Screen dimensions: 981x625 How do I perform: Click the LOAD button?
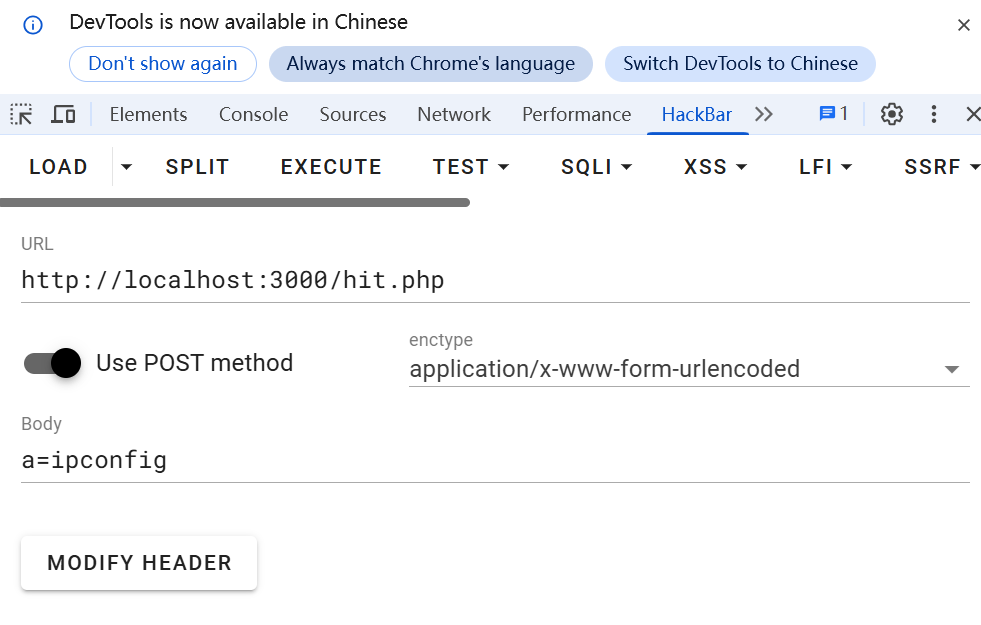[x=58, y=167]
